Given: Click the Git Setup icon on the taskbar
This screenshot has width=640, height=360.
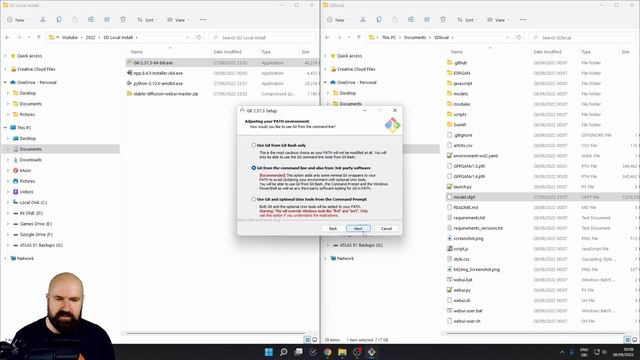Looking at the screenshot, I should (x=371, y=352).
